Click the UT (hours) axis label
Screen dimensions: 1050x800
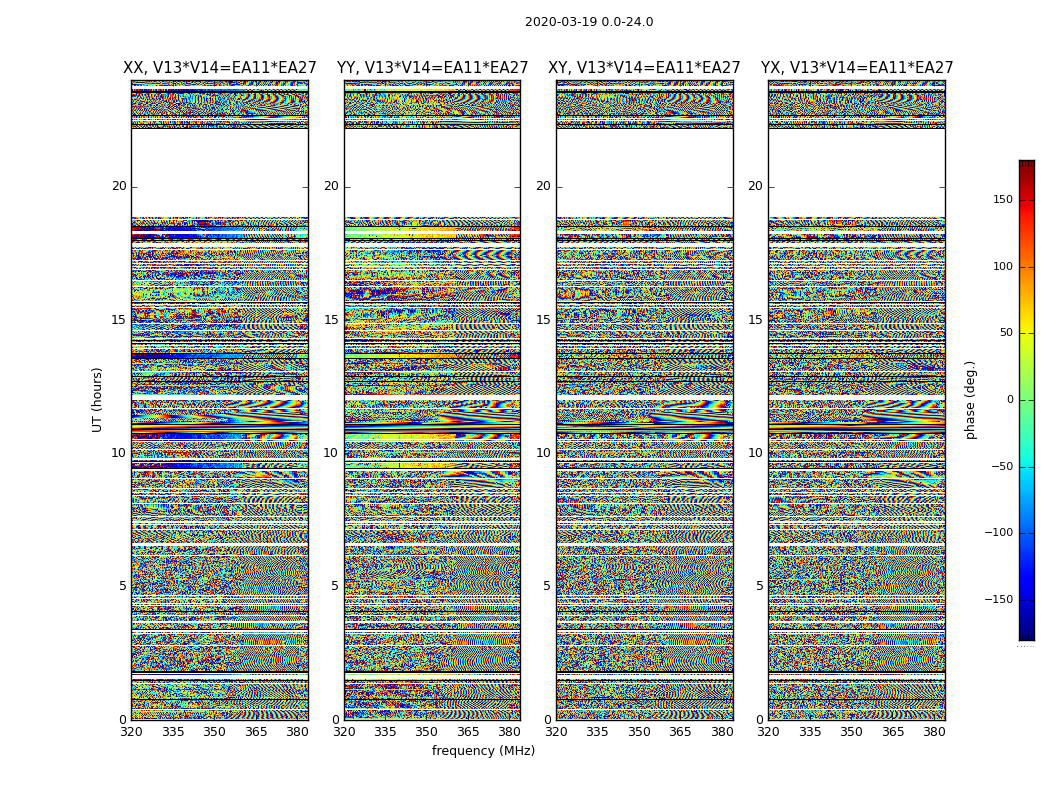[97, 400]
